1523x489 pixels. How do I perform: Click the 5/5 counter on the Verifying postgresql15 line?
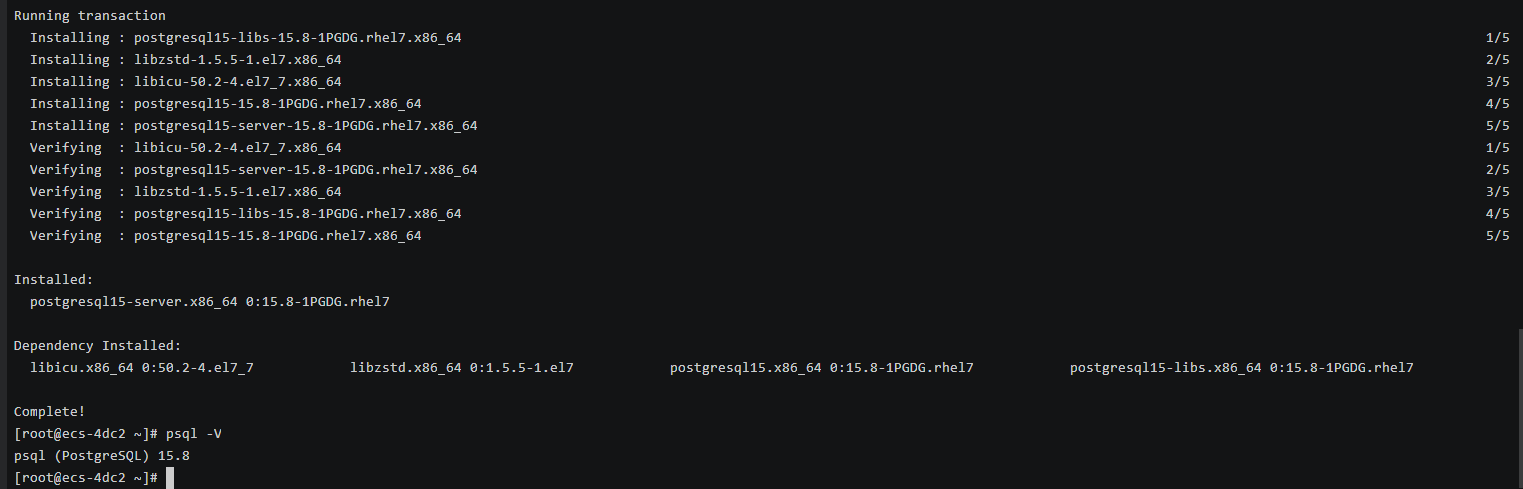pyautogui.click(x=1497, y=236)
